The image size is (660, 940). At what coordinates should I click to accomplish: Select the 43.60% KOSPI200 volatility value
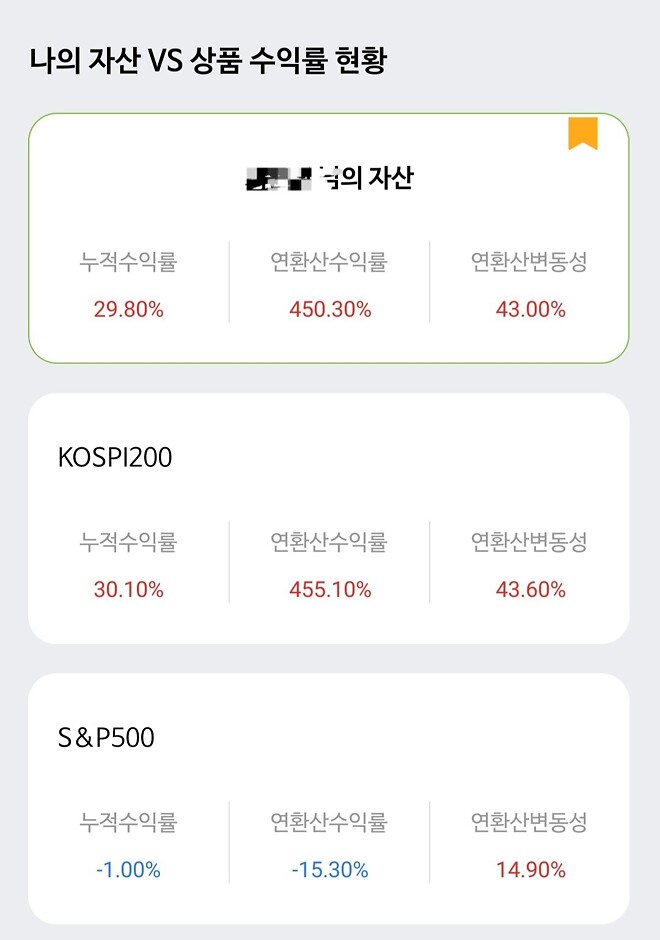(x=530, y=588)
